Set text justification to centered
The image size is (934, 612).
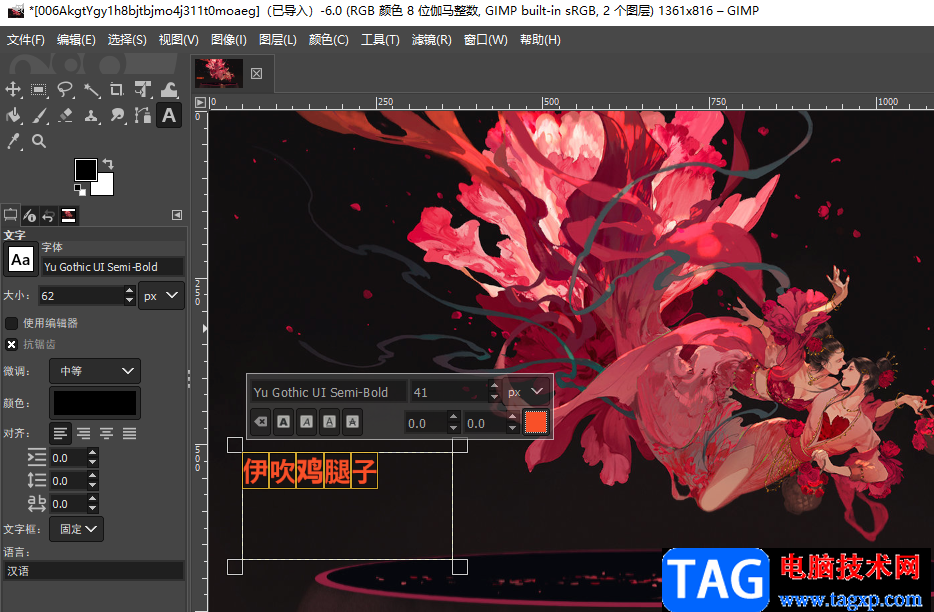(x=107, y=434)
